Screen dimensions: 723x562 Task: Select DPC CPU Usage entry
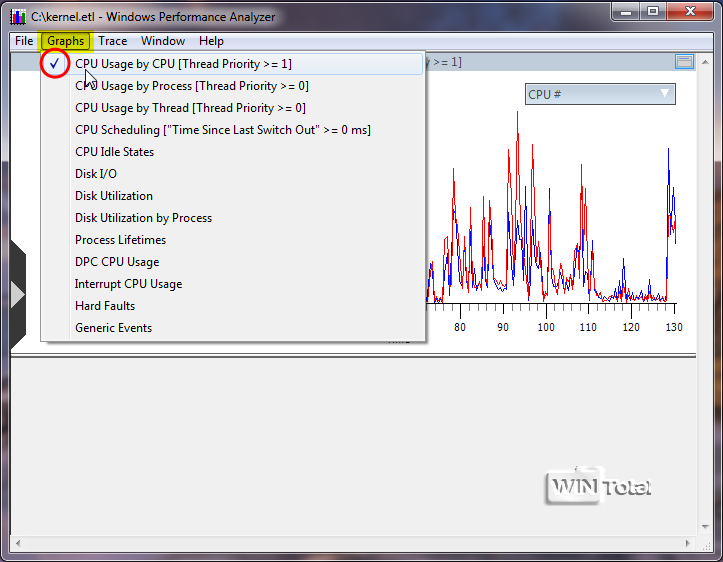pyautogui.click(x=232, y=262)
